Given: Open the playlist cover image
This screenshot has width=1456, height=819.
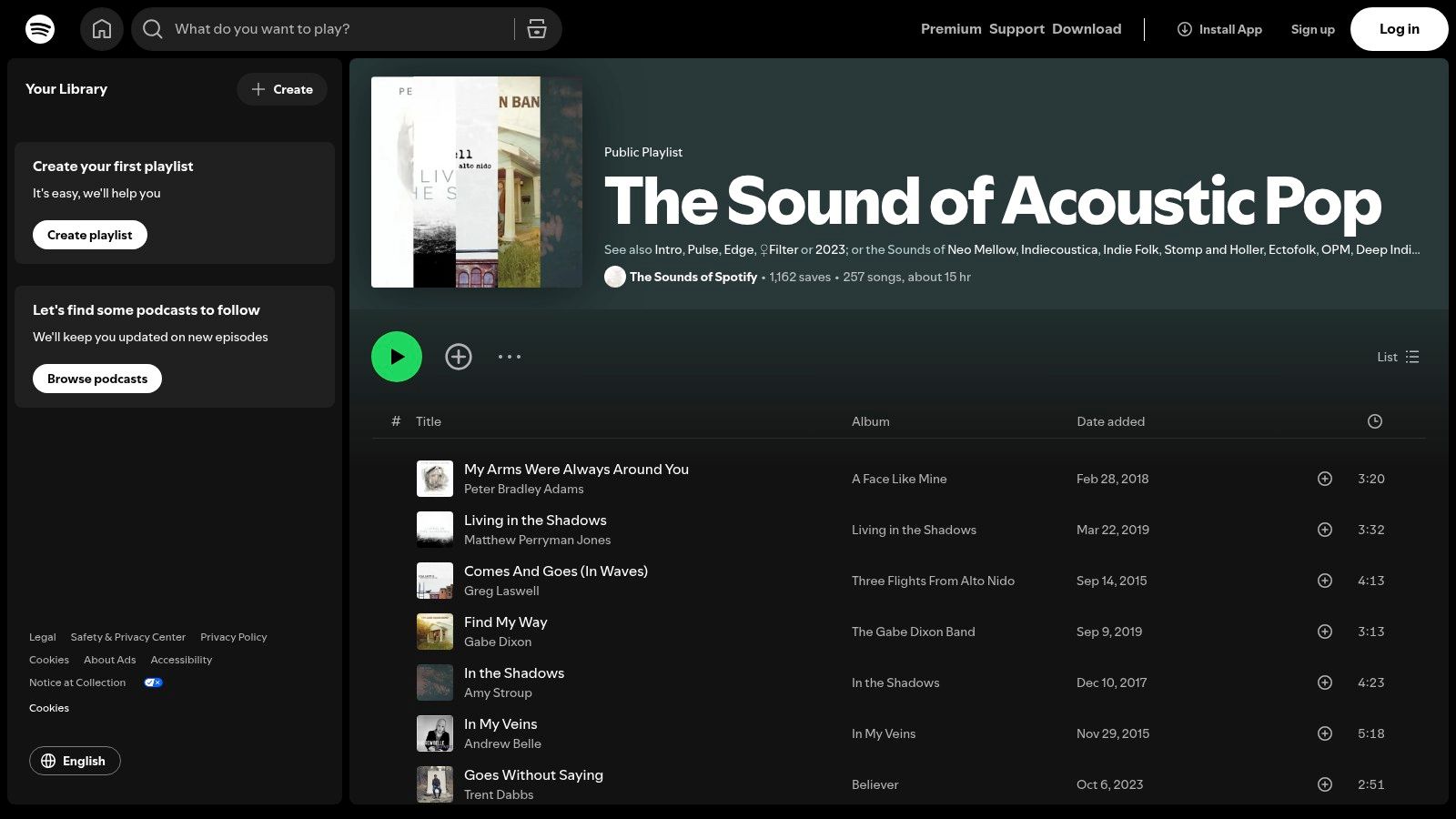Looking at the screenshot, I should (477, 182).
